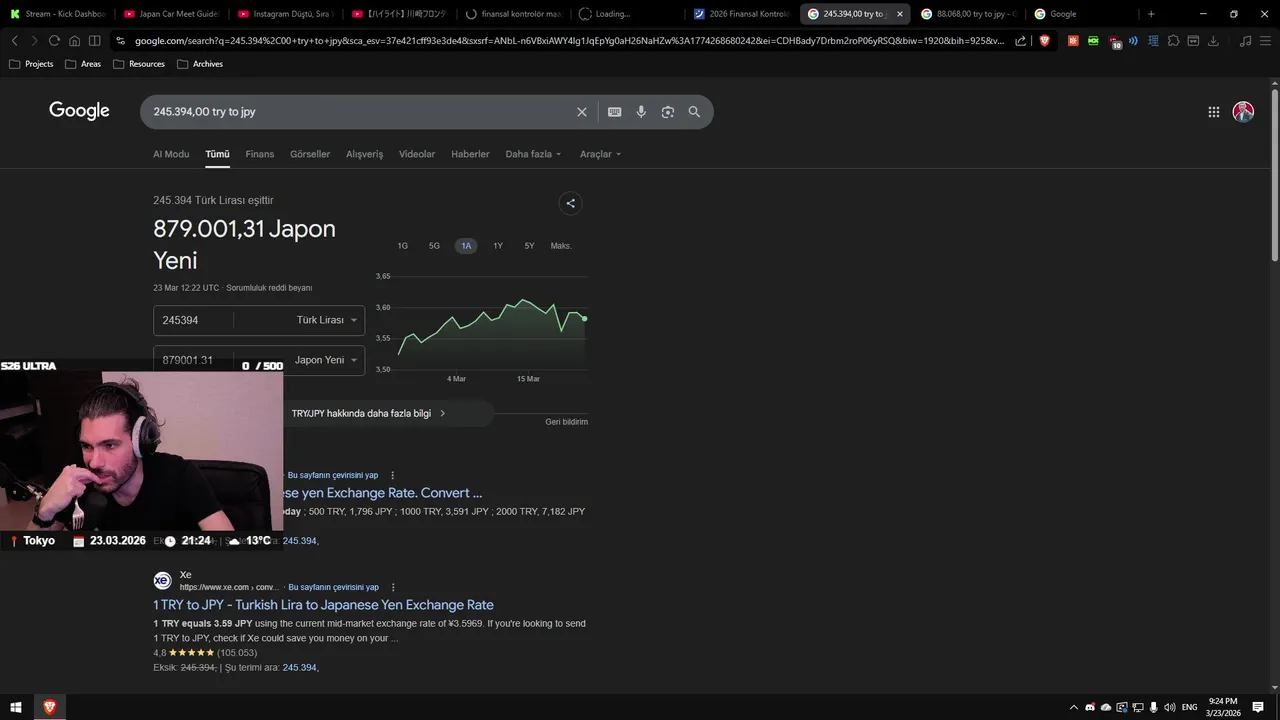Switch to Görseller search tab
This screenshot has height=720, width=1280.
(x=310, y=154)
